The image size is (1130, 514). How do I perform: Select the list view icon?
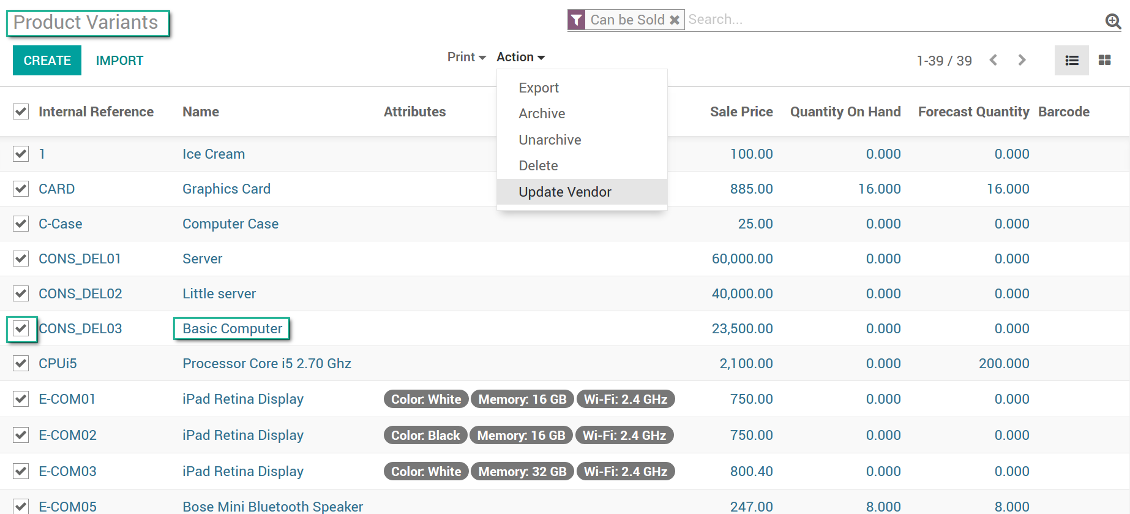click(x=1072, y=61)
